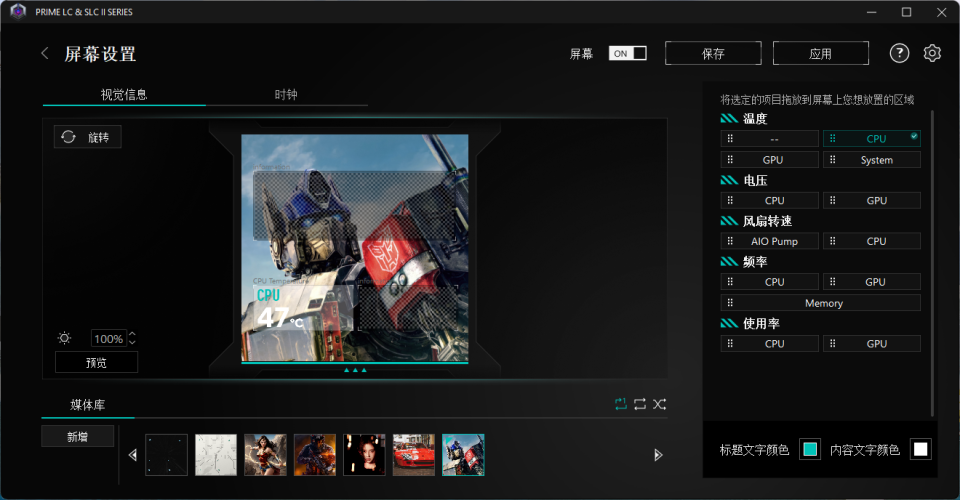Click the 应用 button
The width and height of the screenshot is (960, 500).
pos(820,53)
